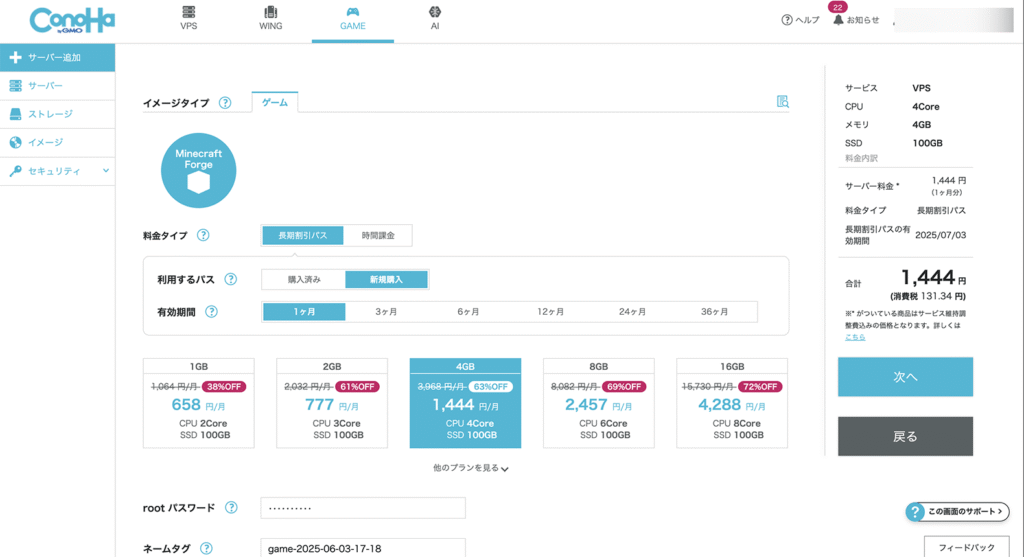
Task: Click the WING icon in header
Action: coord(270,12)
